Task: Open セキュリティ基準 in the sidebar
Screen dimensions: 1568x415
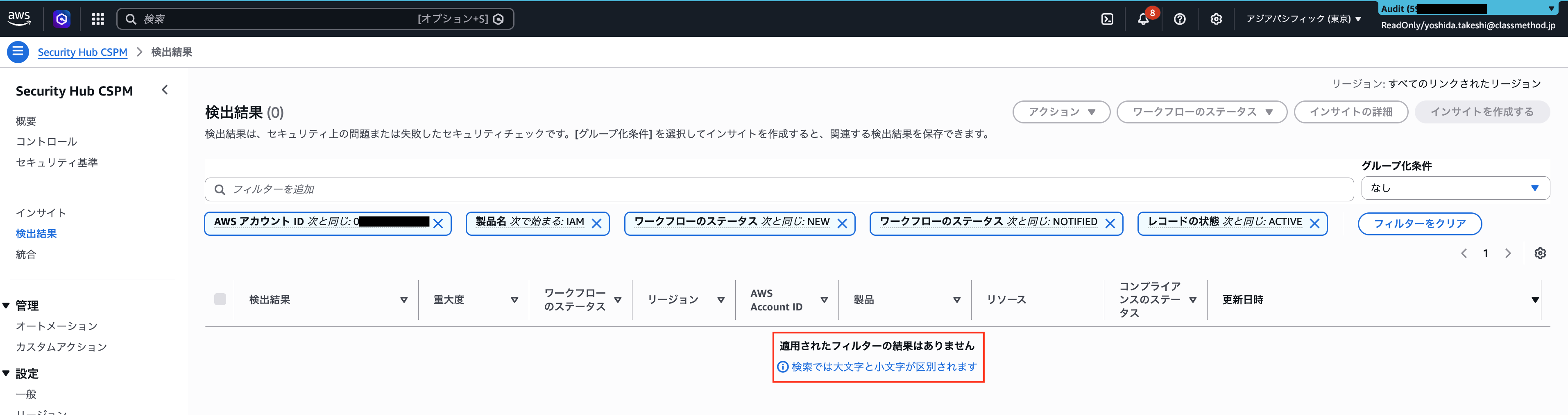Action: [x=57, y=163]
